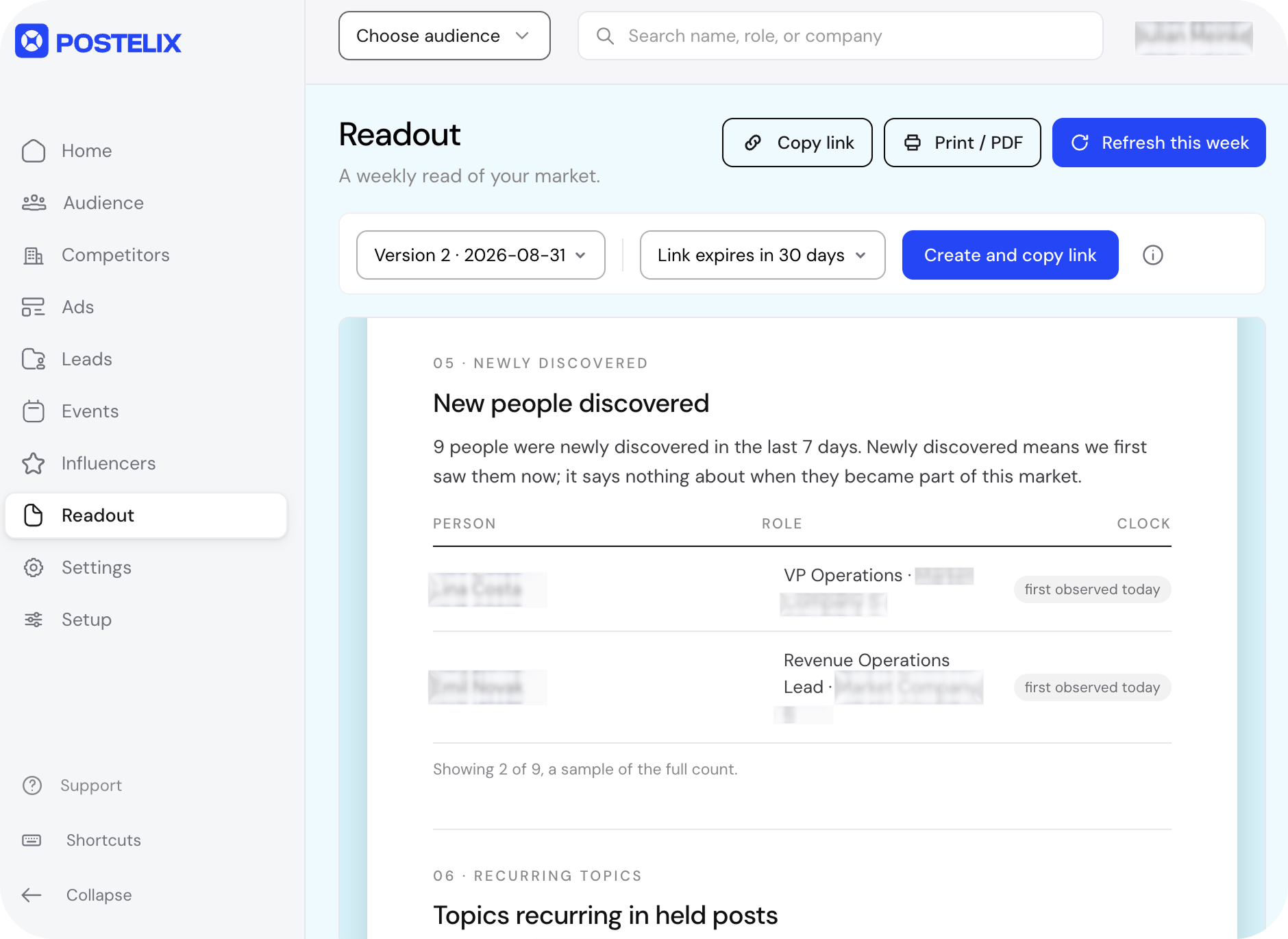Click the Postelix logo icon

32,41
